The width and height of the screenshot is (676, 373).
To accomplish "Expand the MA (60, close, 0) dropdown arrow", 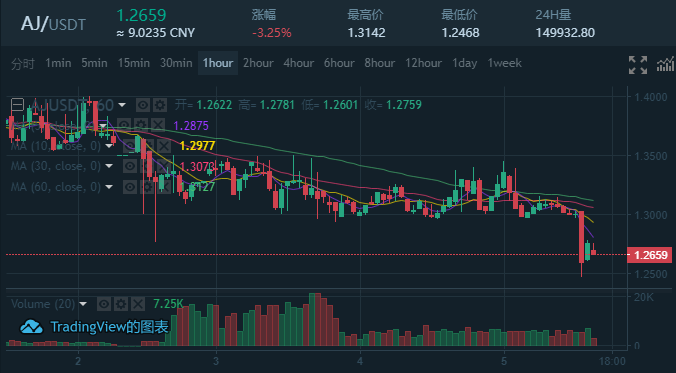I will 109,187.
